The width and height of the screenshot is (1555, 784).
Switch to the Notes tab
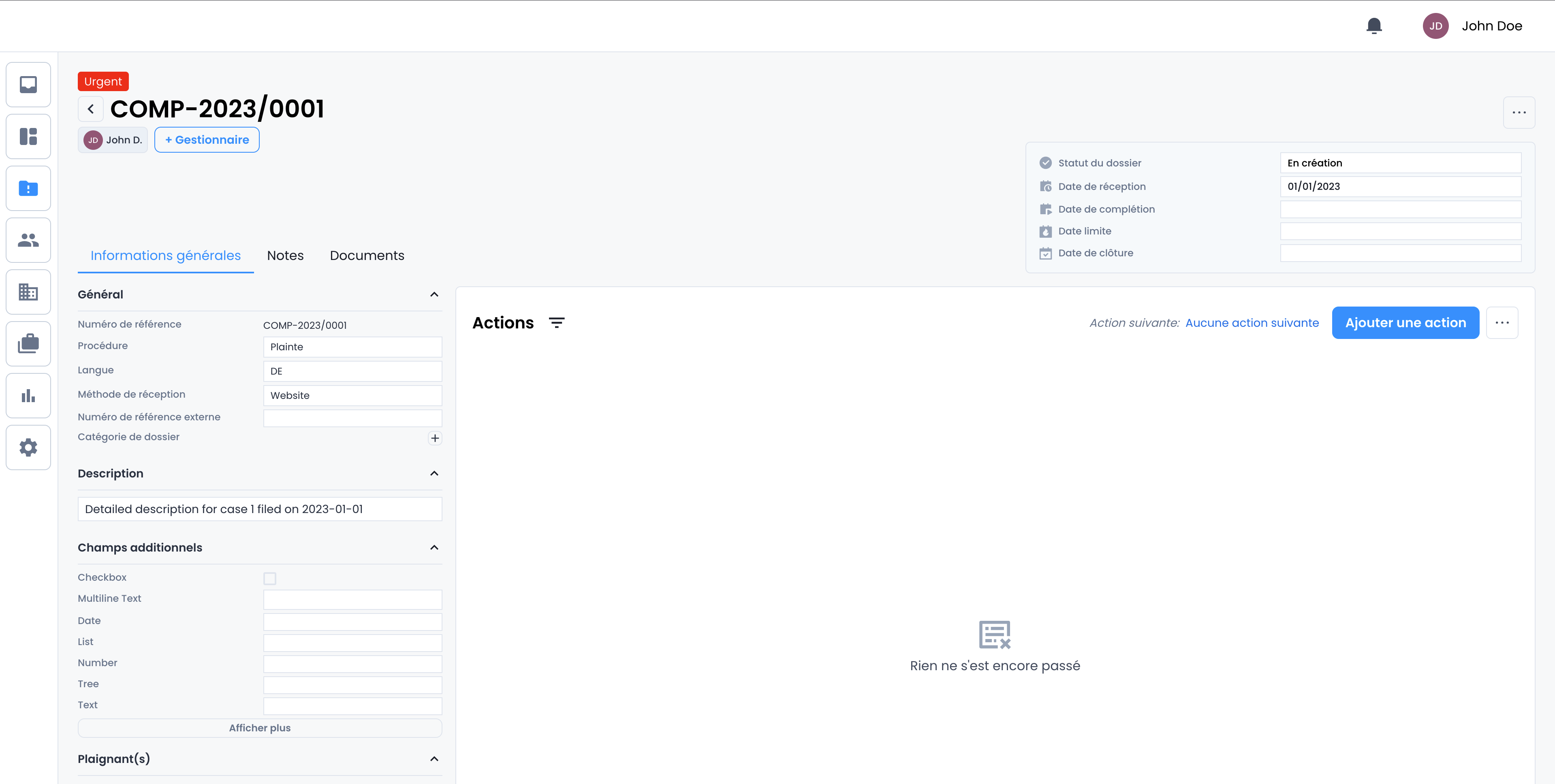pyautogui.click(x=285, y=255)
